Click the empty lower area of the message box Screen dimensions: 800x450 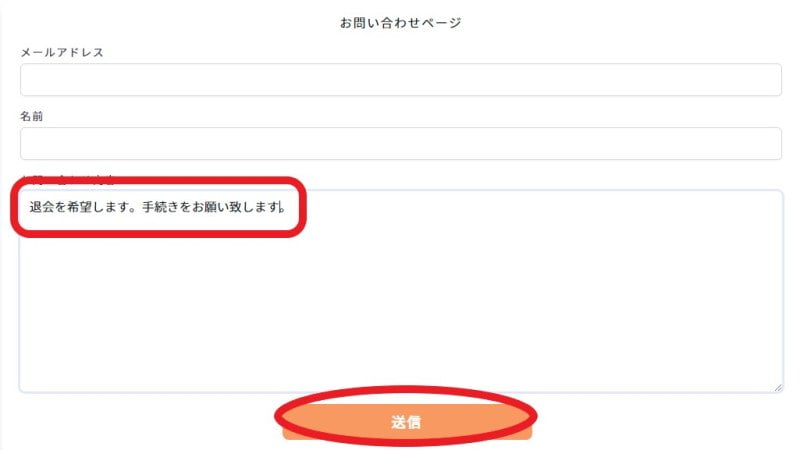(401, 332)
